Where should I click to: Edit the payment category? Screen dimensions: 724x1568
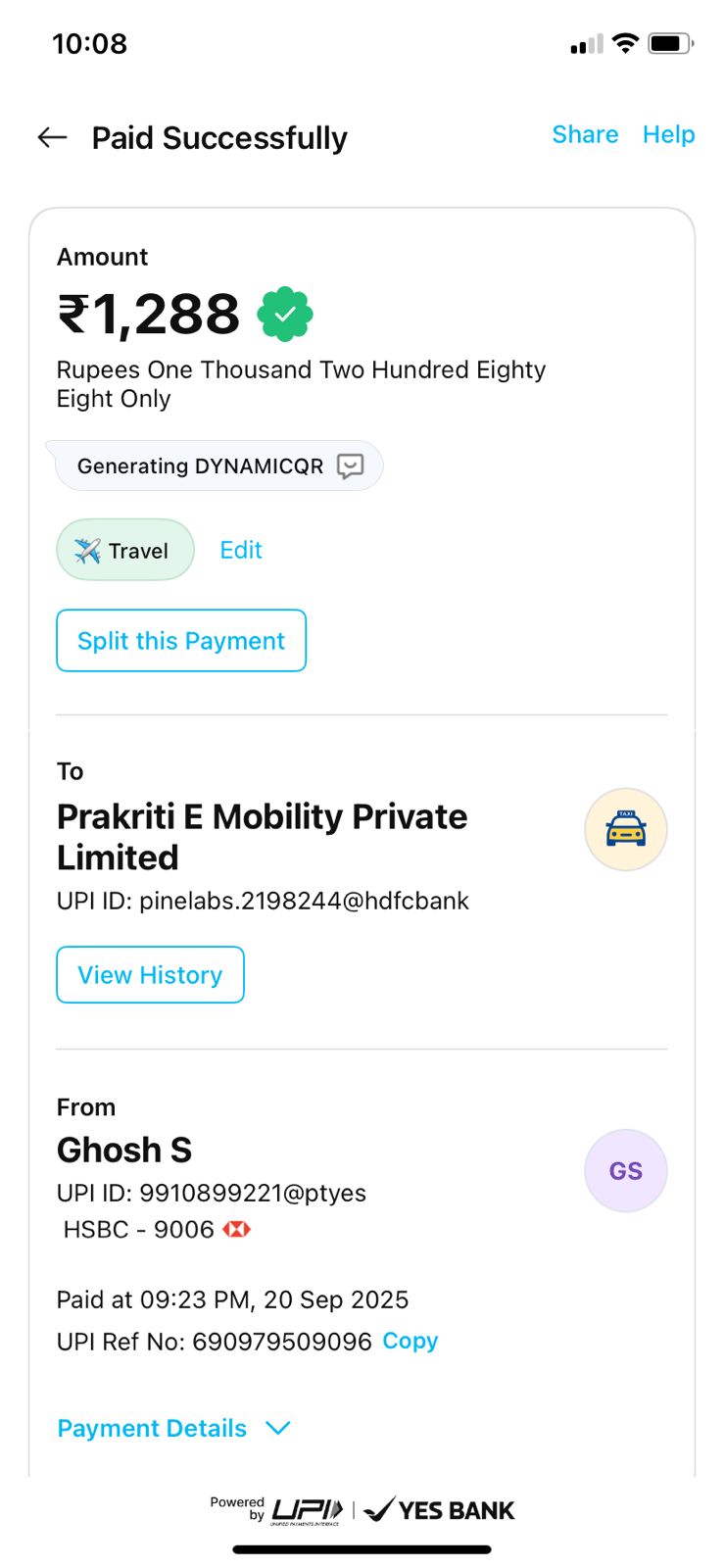(x=241, y=550)
